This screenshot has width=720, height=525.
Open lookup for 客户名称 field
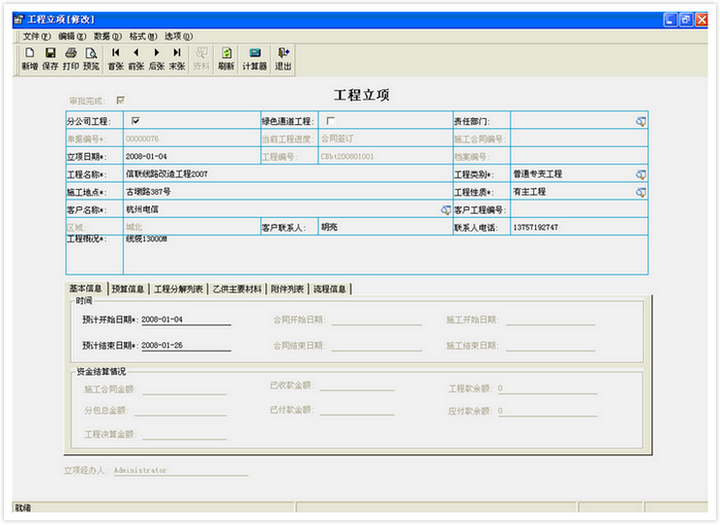pos(445,210)
